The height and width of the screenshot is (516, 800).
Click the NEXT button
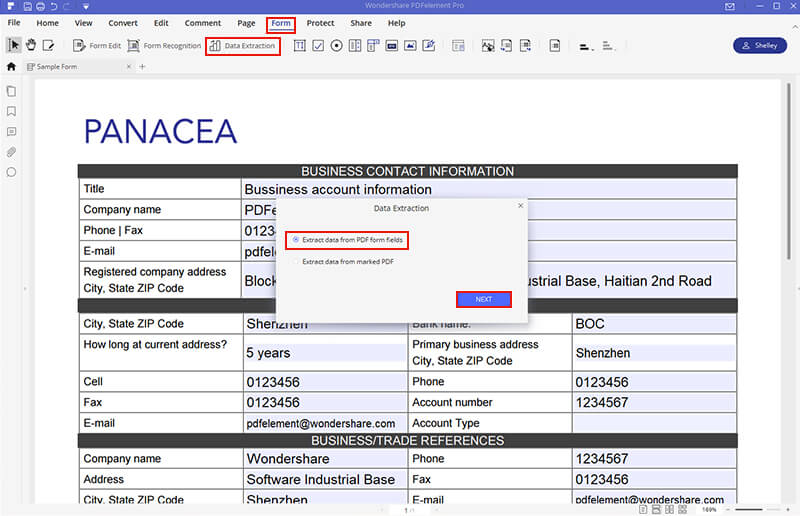point(484,300)
